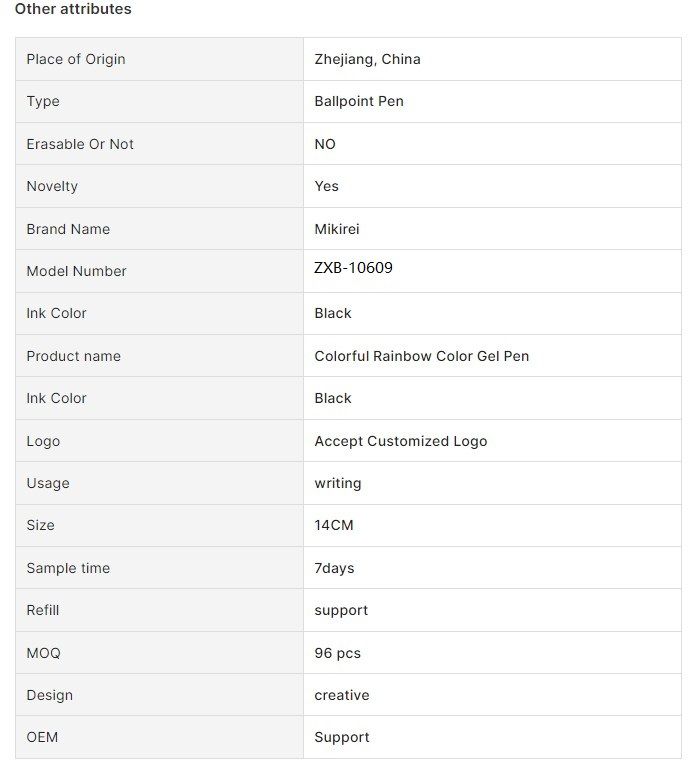Click the ZXB-10609 model number
Screen dimensions: 696x772
point(353,268)
